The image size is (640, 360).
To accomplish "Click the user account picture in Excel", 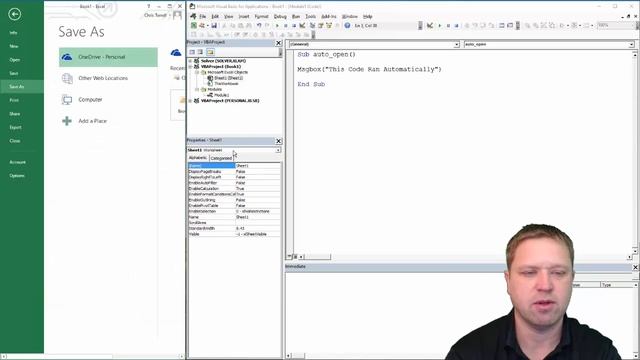I will 177,15.
